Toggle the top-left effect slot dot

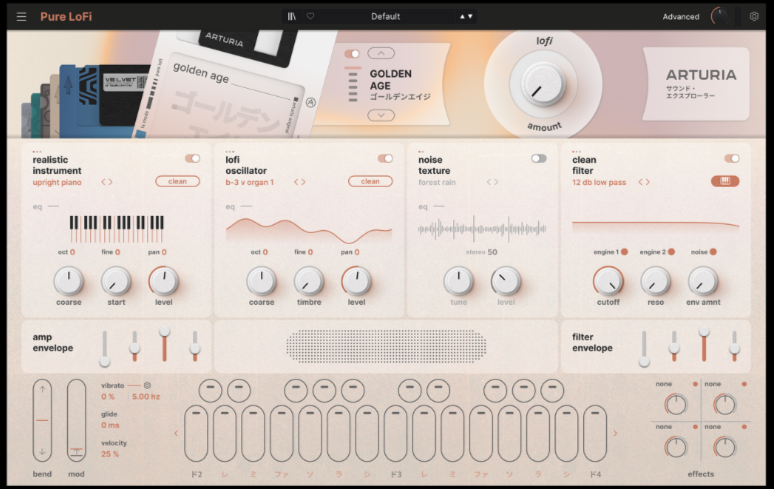pyautogui.click(x=696, y=384)
